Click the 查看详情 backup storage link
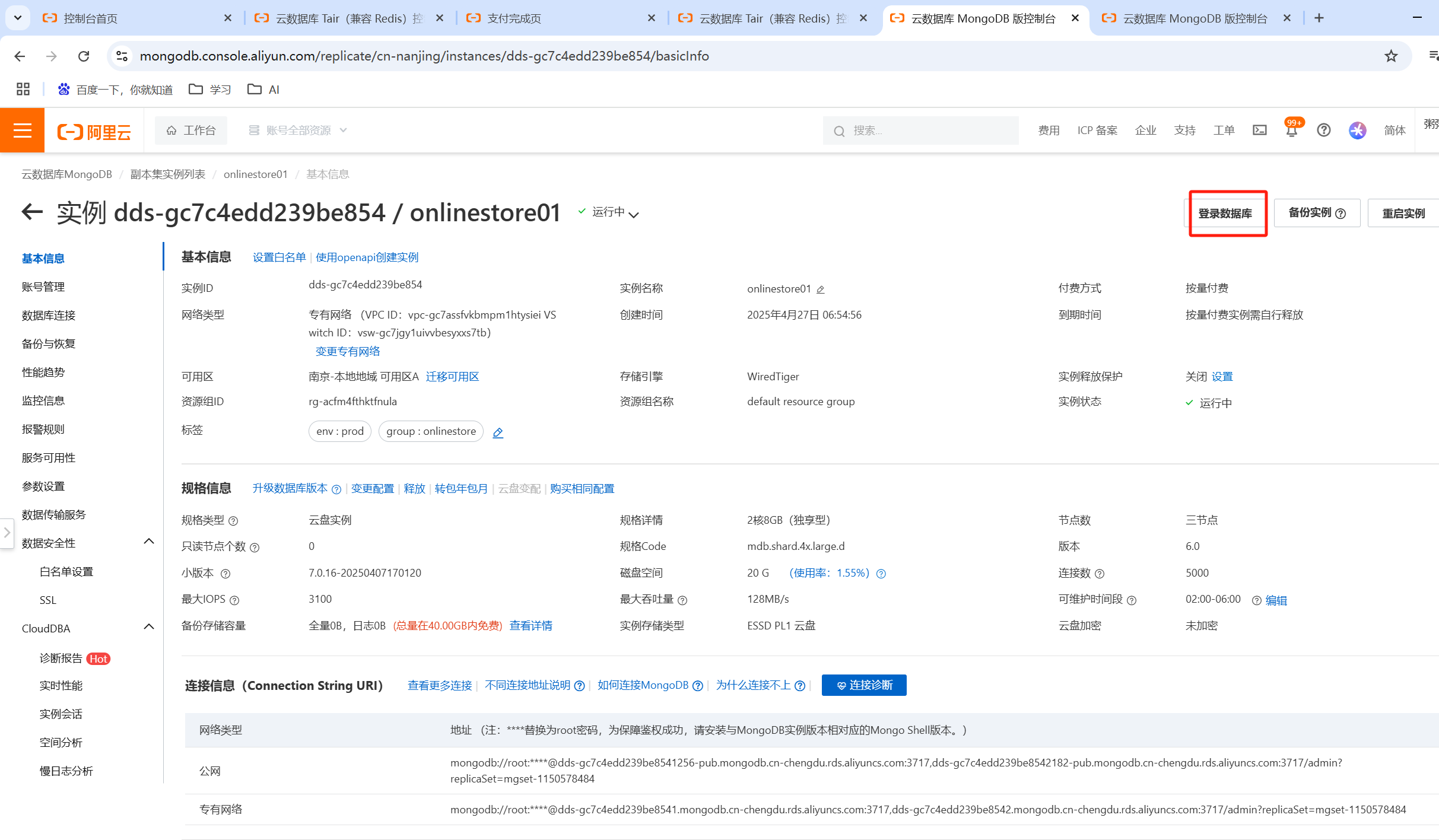1439x840 pixels. pyautogui.click(x=531, y=626)
